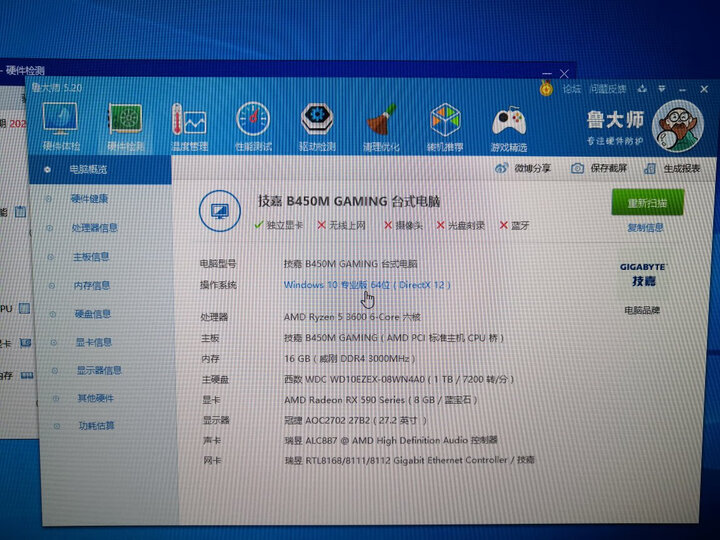Image resolution: width=720 pixels, height=540 pixels.
Task: Click the 鲁大师 mascot avatar
Action: pos(677,126)
